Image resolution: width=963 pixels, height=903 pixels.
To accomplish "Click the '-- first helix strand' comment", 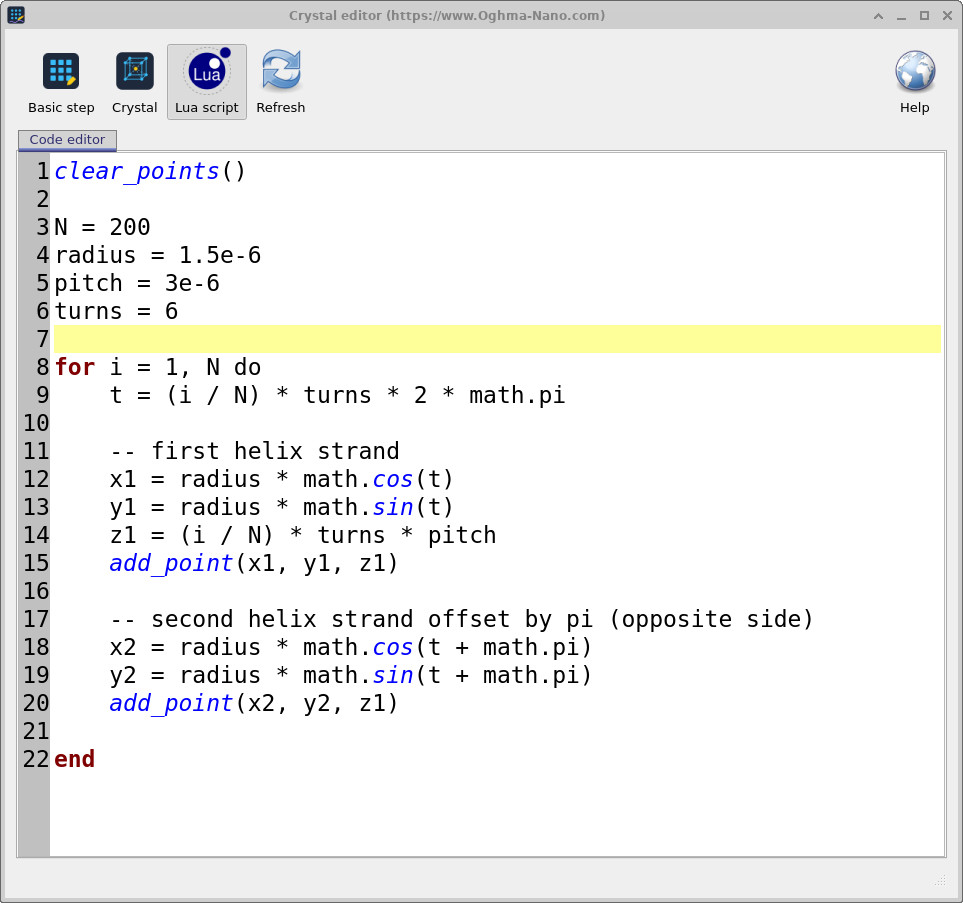I will (x=254, y=452).
